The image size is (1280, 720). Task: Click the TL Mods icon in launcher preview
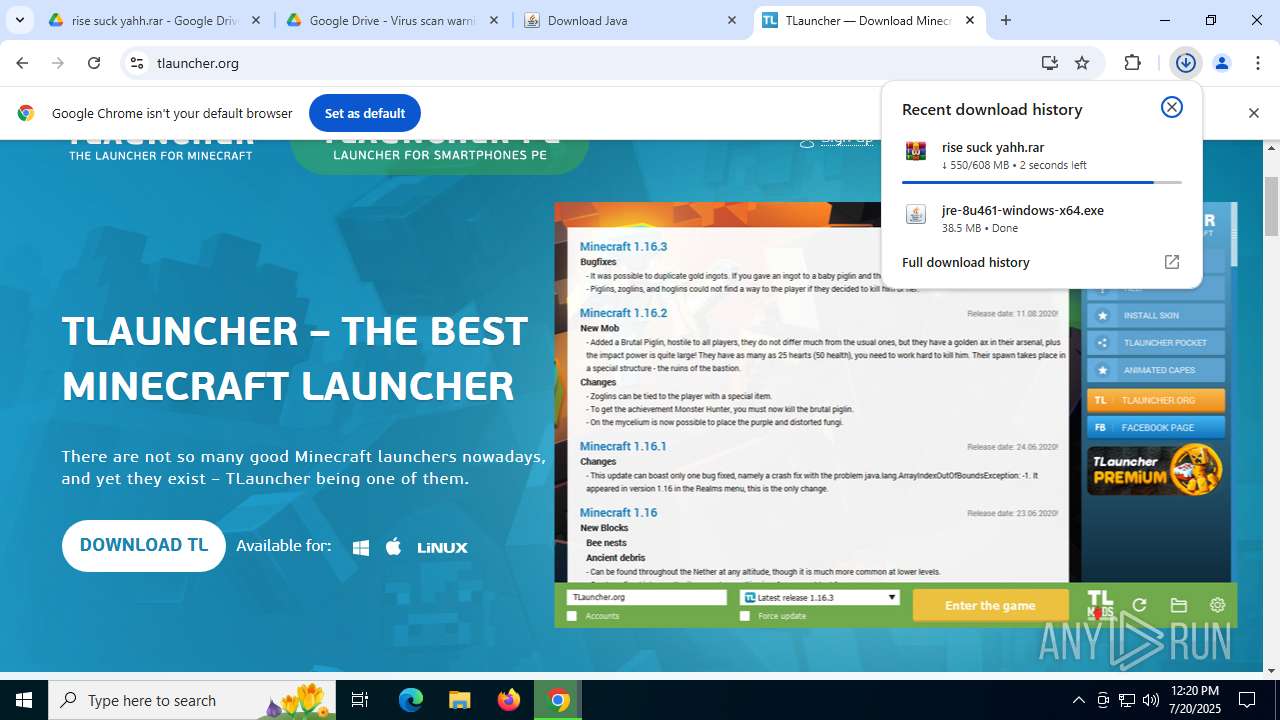click(1100, 604)
